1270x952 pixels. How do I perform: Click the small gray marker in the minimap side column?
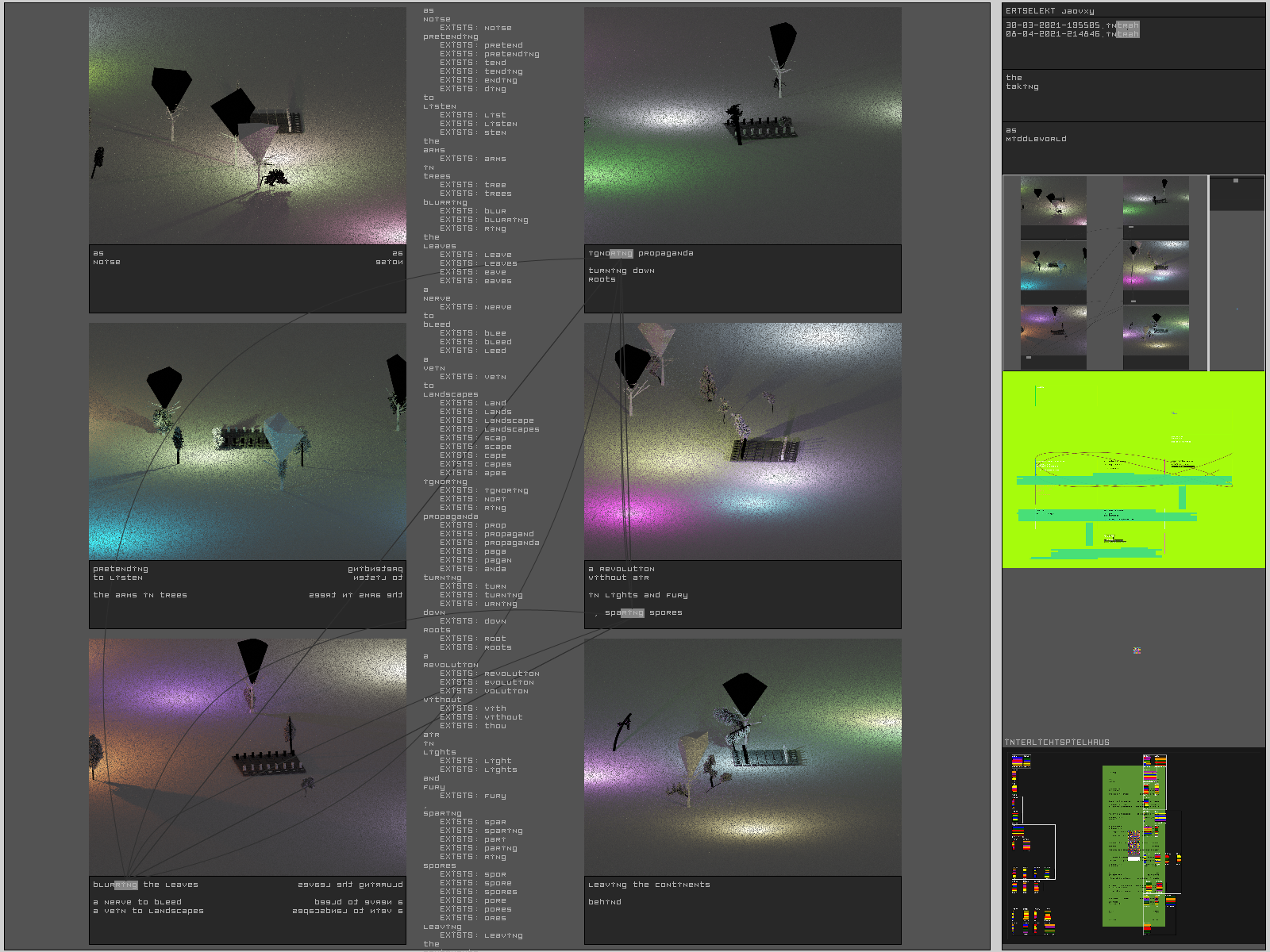(1236, 181)
